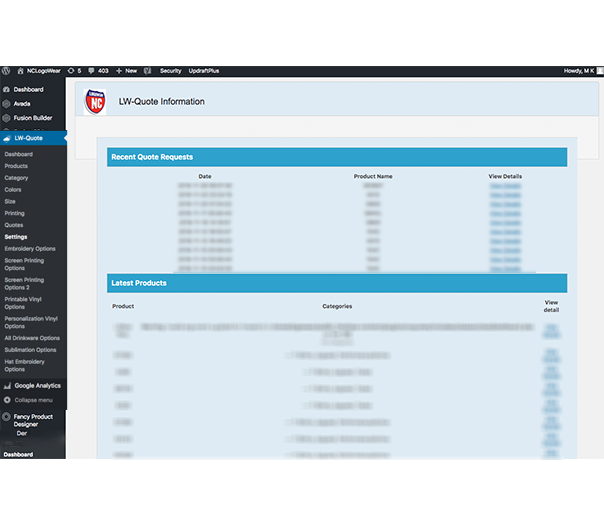
Task: Click the Fusion Builder sidebar icon
Action: point(7,118)
